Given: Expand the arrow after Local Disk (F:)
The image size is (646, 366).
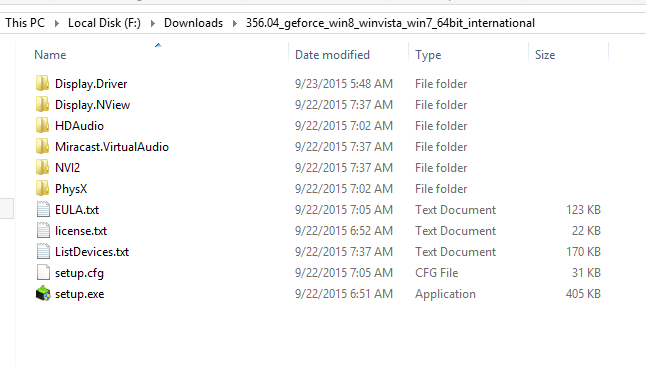Looking at the screenshot, I should pyautogui.click(x=153, y=23).
